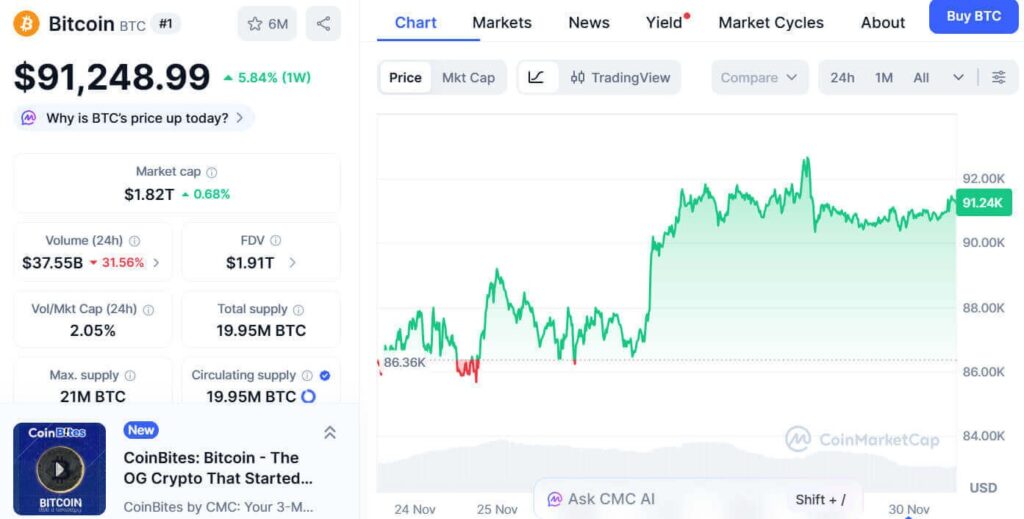The height and width of the screenshot is (519, 1024).
Task: Click the 91.24K current price marker
Action: pos(983,203)
